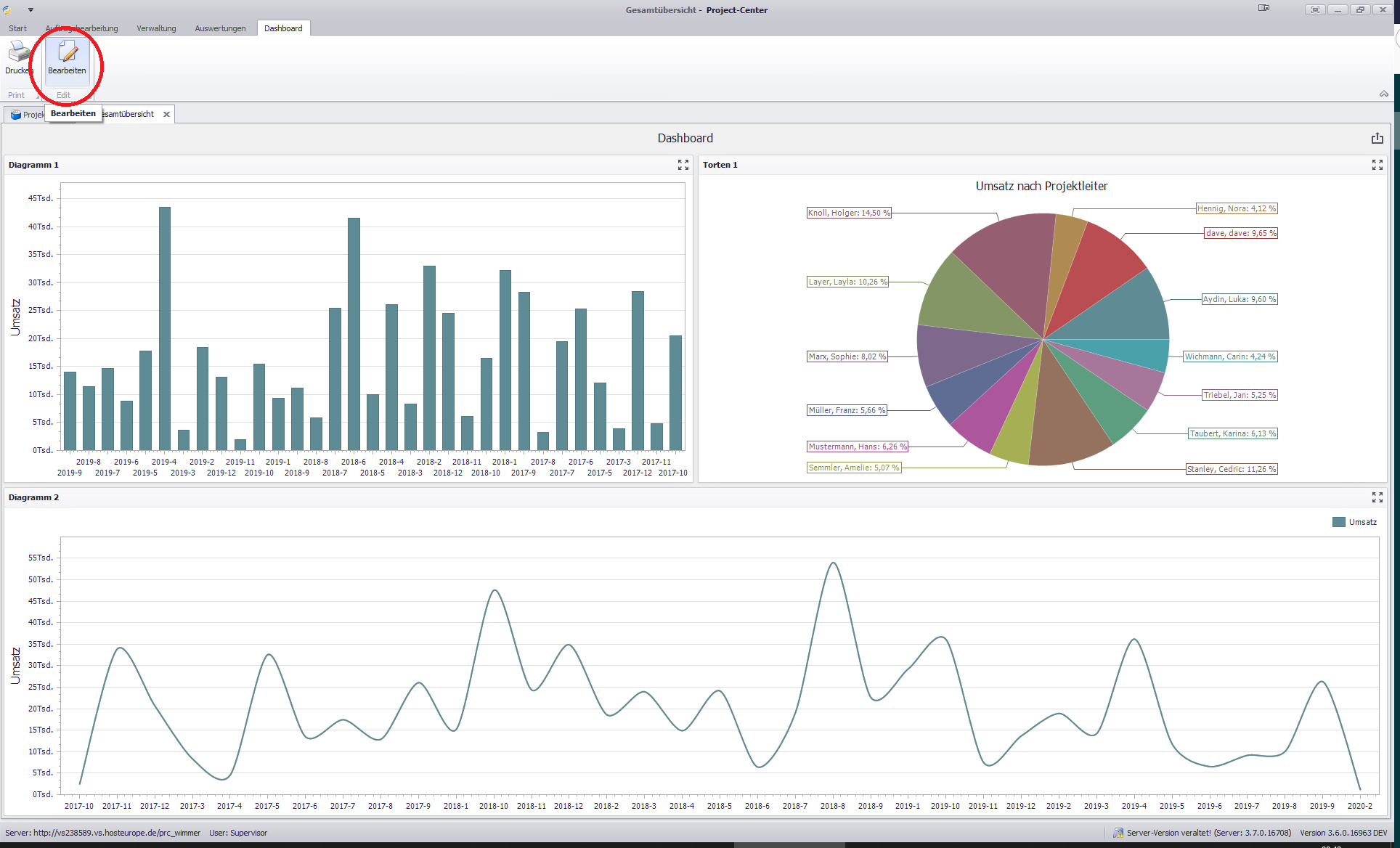Click the Drucken printer icon
The height and width of the screenshot is (848, 1400).
point(19,52)
